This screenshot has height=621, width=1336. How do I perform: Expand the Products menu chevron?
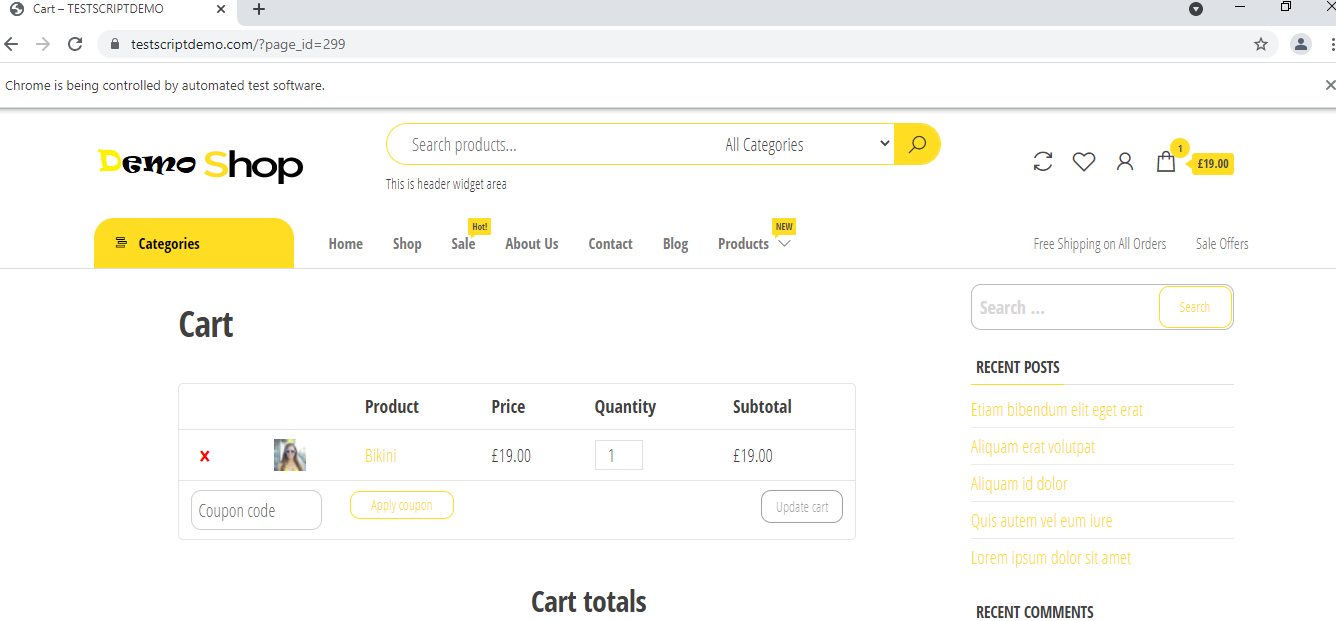tap(784, 243)
